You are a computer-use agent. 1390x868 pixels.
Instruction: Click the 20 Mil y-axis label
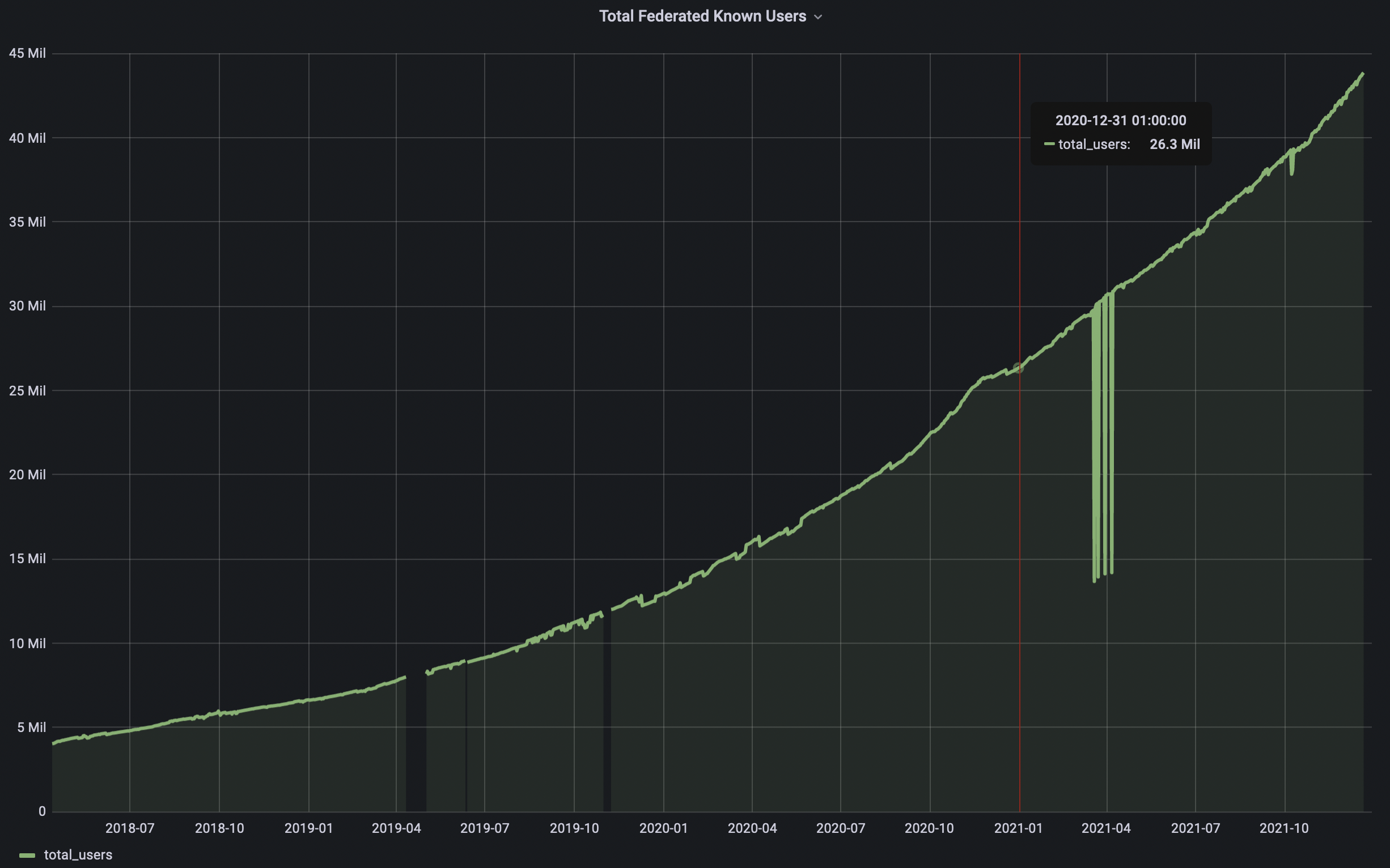pos(27,475)
